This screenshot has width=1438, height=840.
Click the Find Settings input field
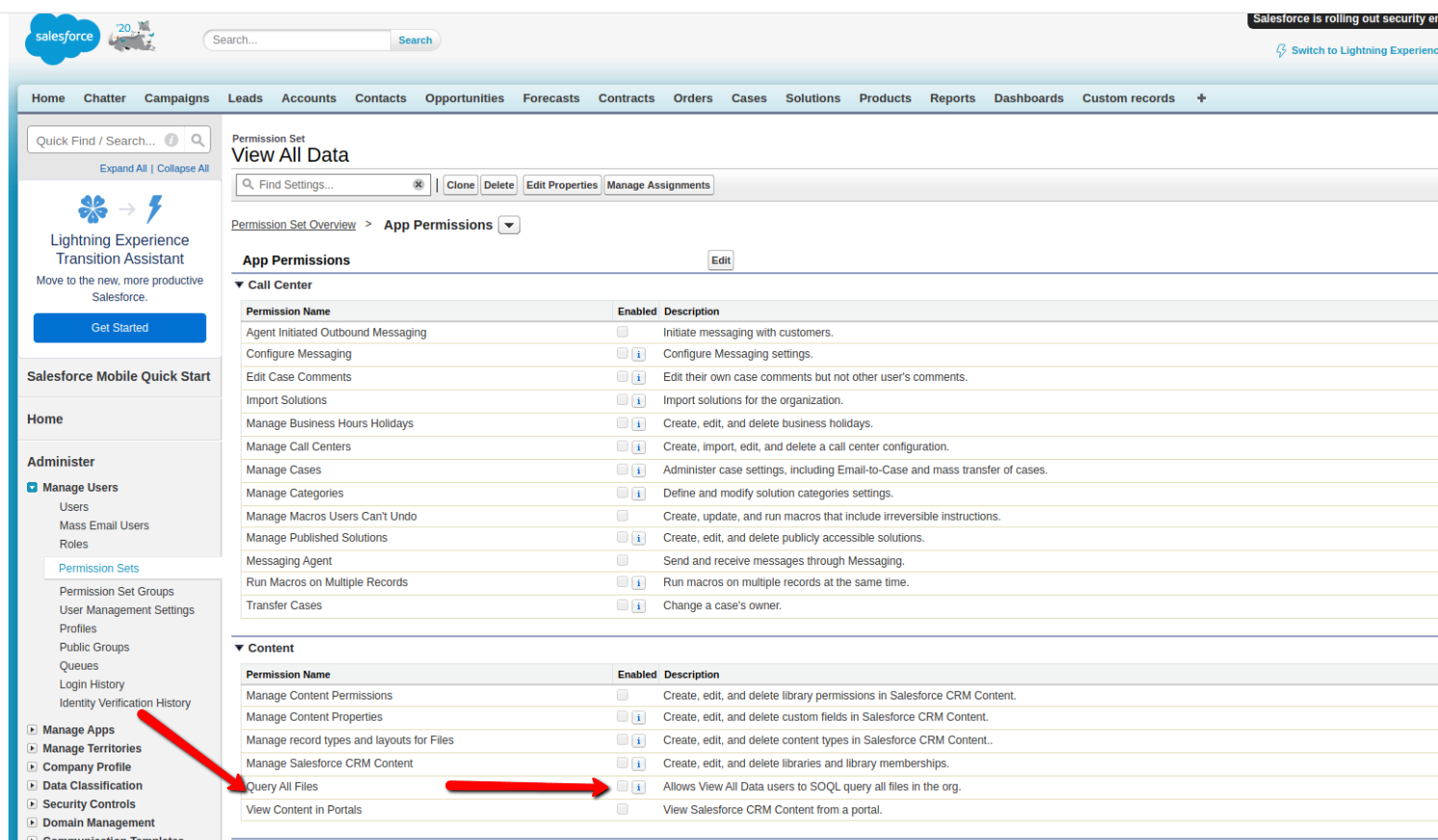coord(333,185)
